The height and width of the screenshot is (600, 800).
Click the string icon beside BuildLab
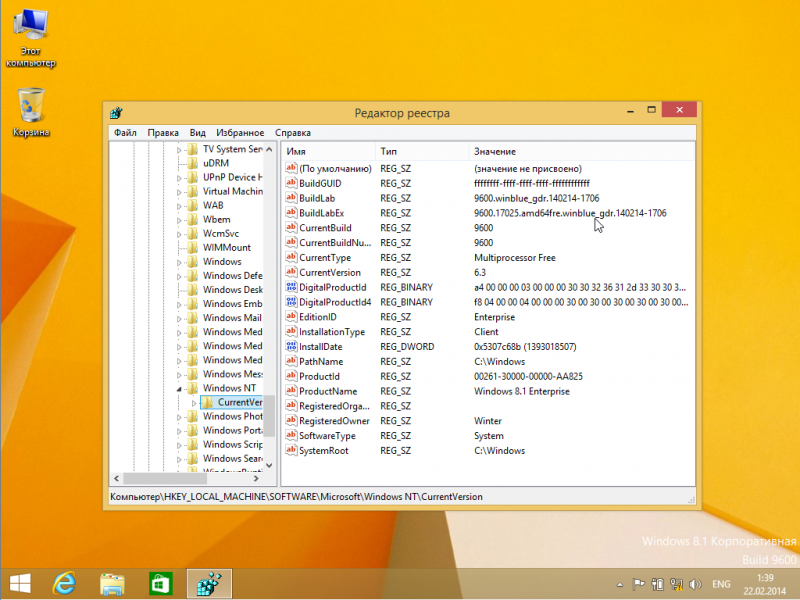[x=291, y=198]
